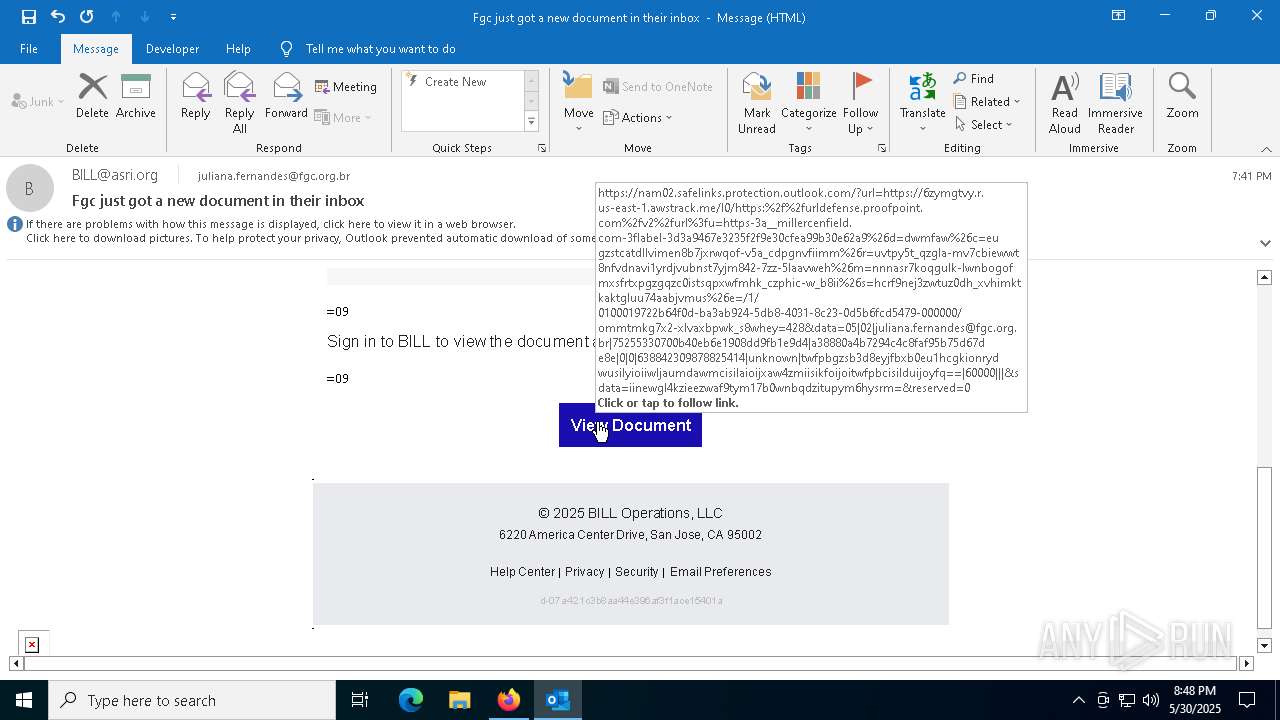Open the Help tab
This screenshot has height=720, width=1280.
click(x=238, y=48)
